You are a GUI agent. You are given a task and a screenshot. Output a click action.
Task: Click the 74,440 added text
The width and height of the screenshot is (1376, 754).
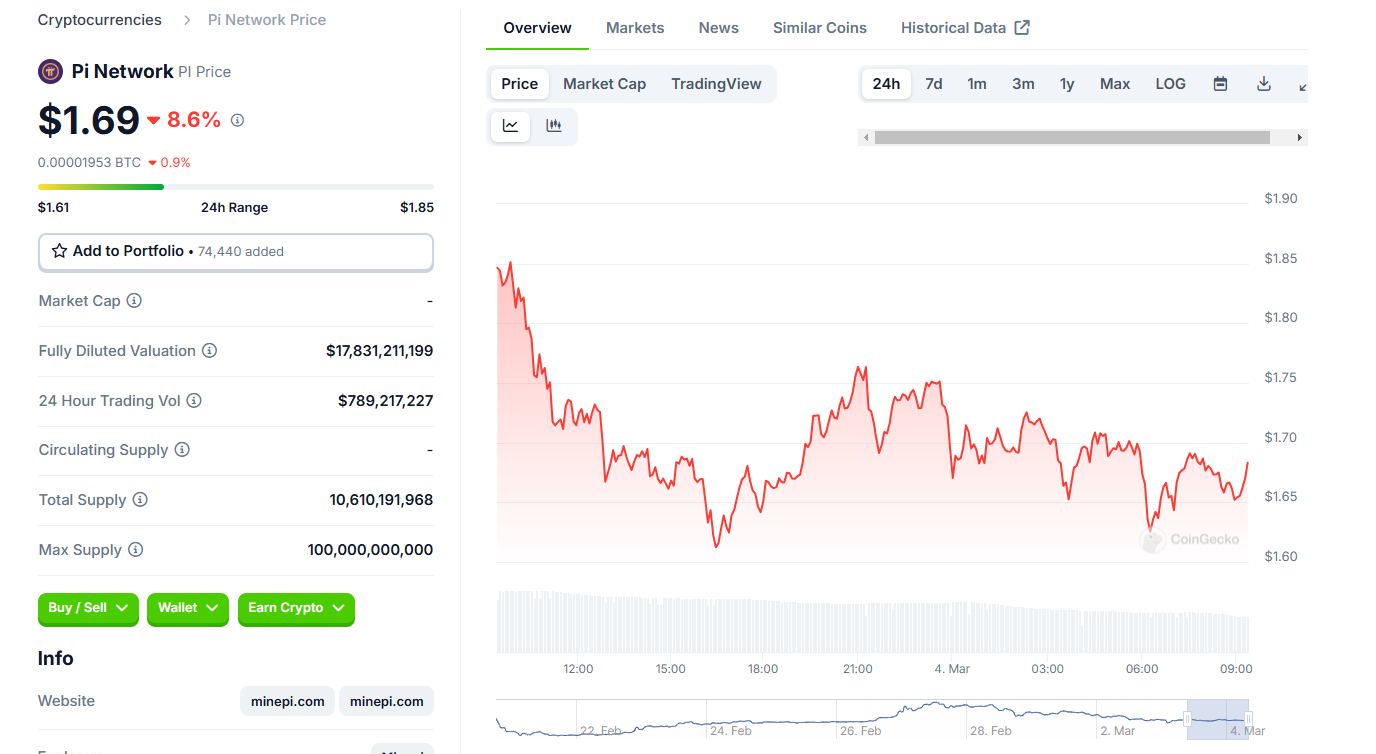241,252
